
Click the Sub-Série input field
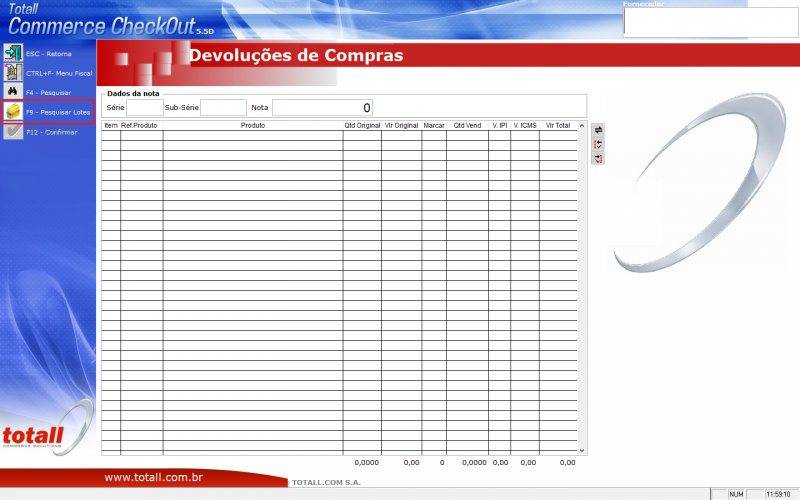click(223, 107)
